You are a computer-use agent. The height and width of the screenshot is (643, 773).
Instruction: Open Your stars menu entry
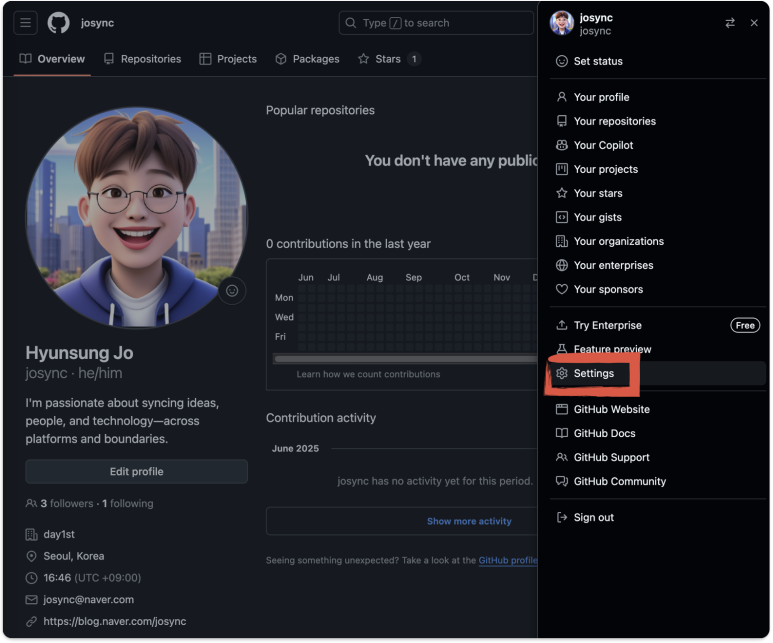tap(658, 193)
